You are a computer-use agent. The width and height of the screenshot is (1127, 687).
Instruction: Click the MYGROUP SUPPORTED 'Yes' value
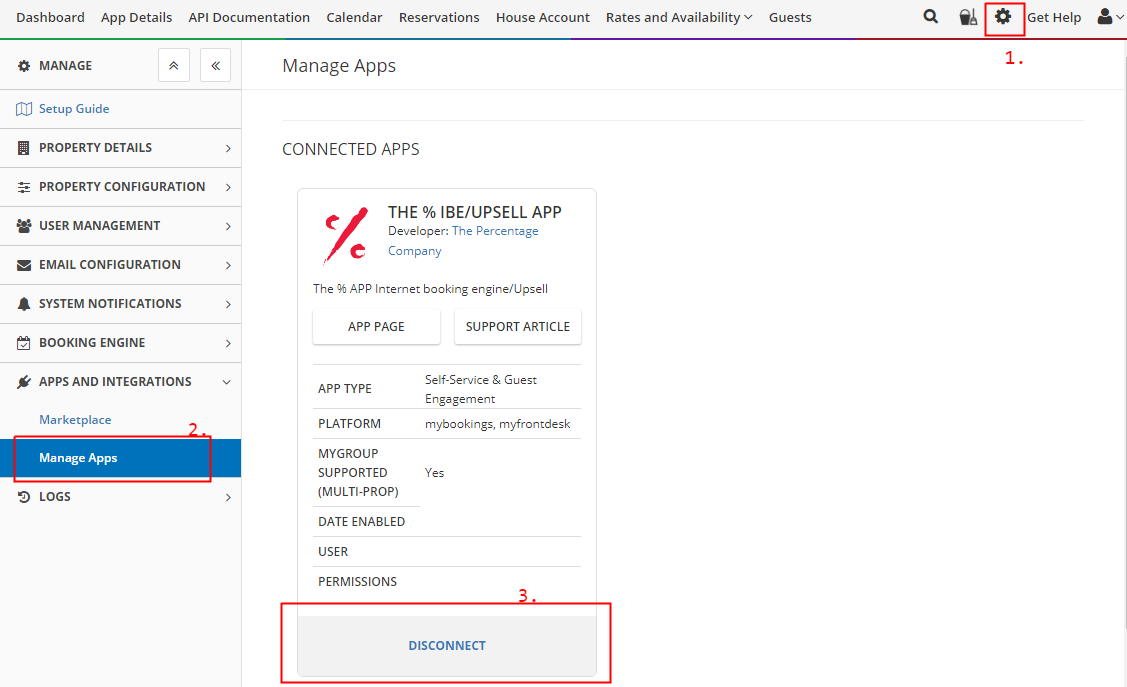tap(434, 473)
